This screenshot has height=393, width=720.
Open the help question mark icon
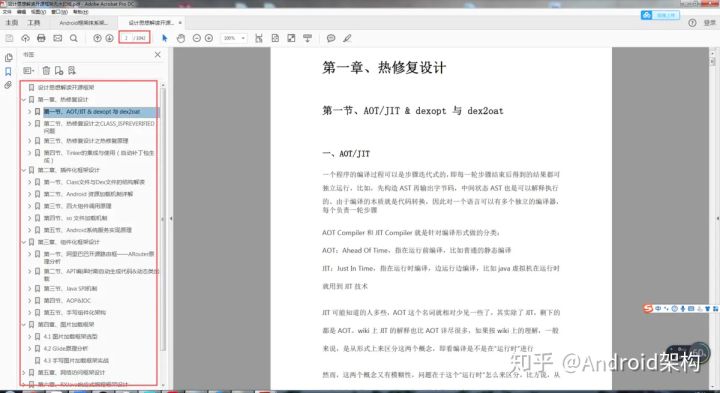pos(692,23)
